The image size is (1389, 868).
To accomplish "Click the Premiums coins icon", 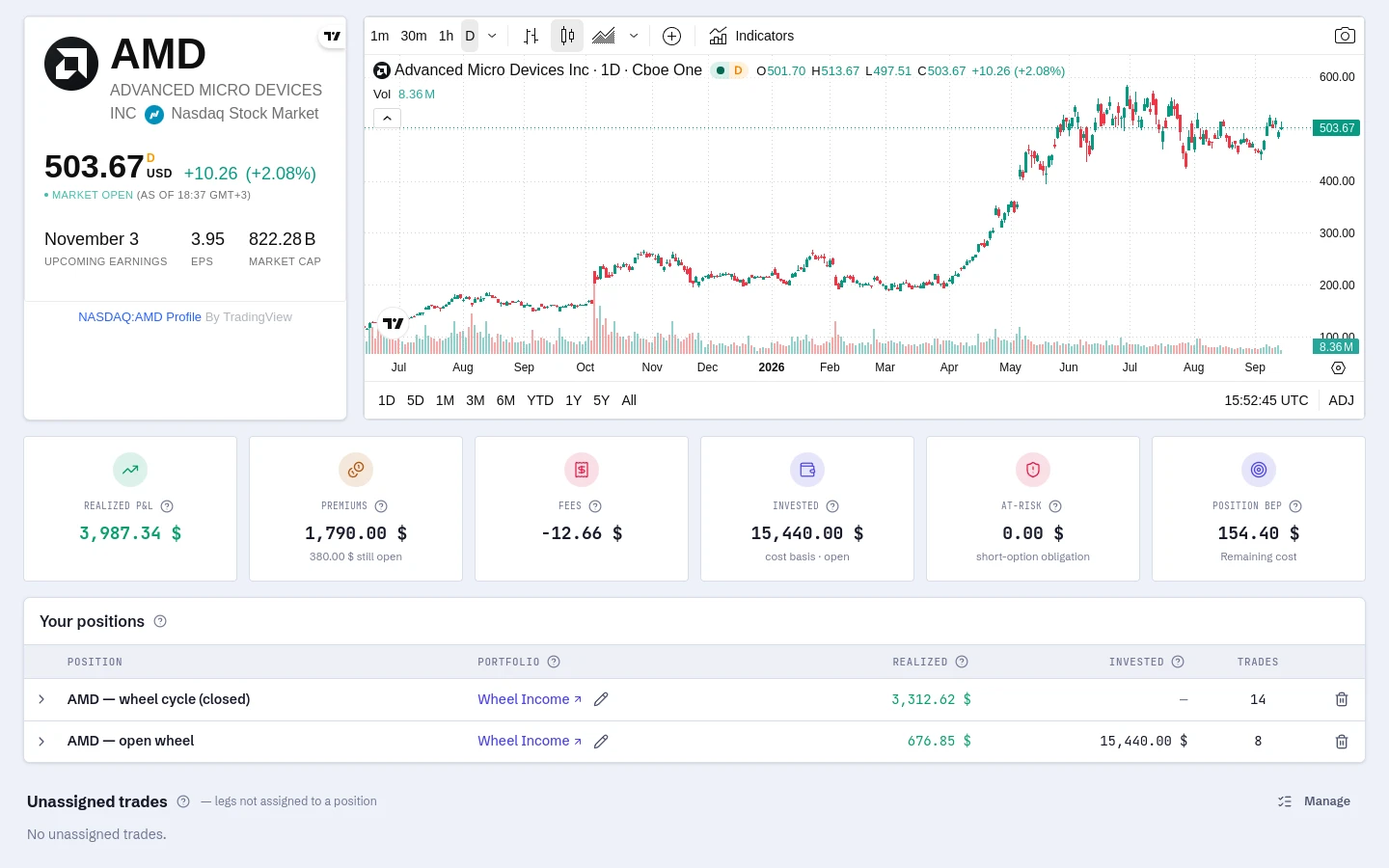I will [x=356, y=470].
